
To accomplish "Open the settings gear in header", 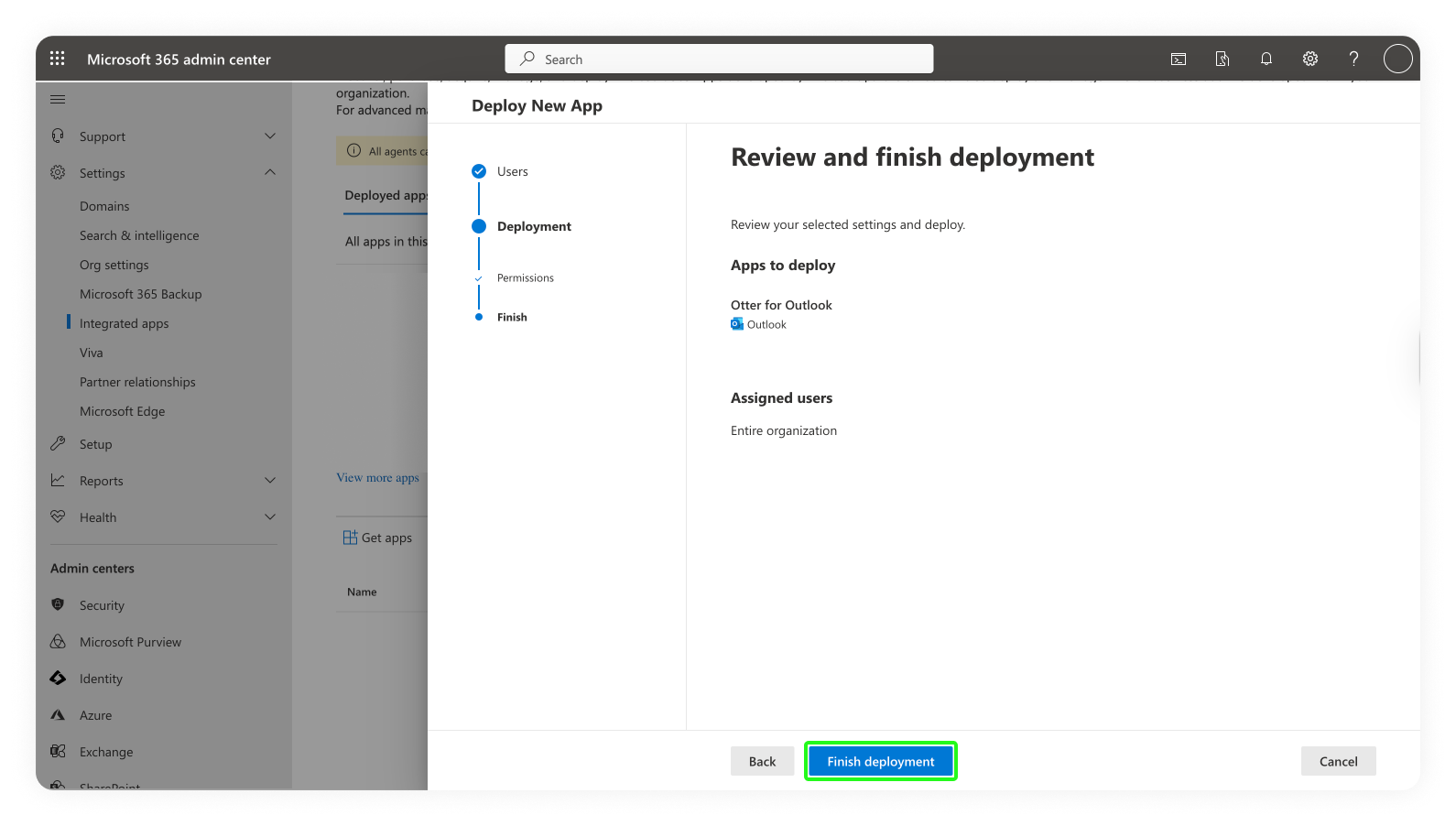I will [x=1310, y=60].
